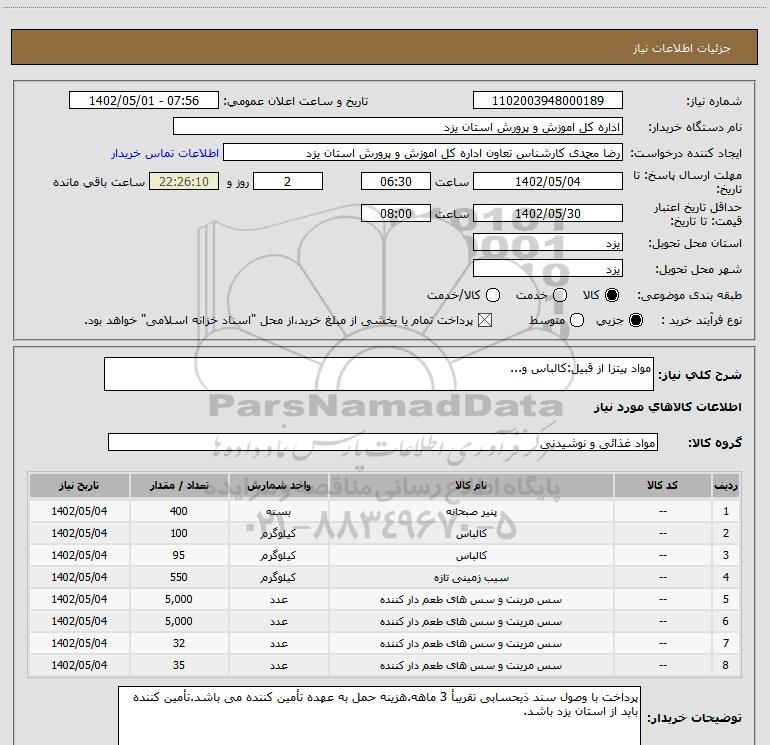
Task: Click quantity 5,000 in row 6
Action: pyautogui.click(x=179, y=621)
